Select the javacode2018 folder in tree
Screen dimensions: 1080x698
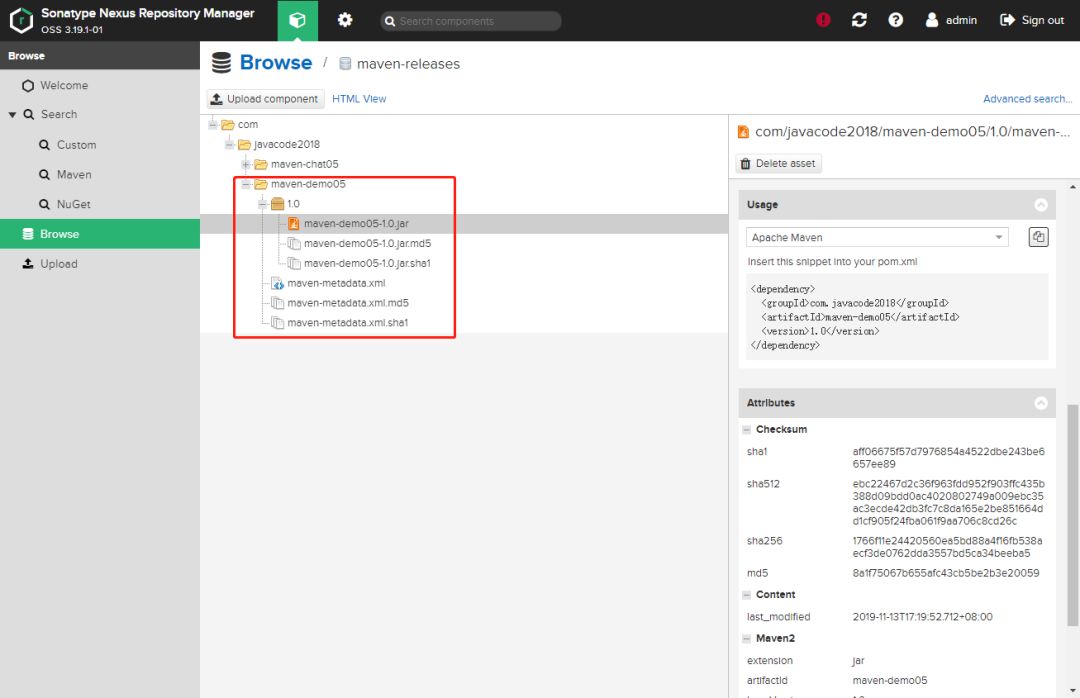287,145
